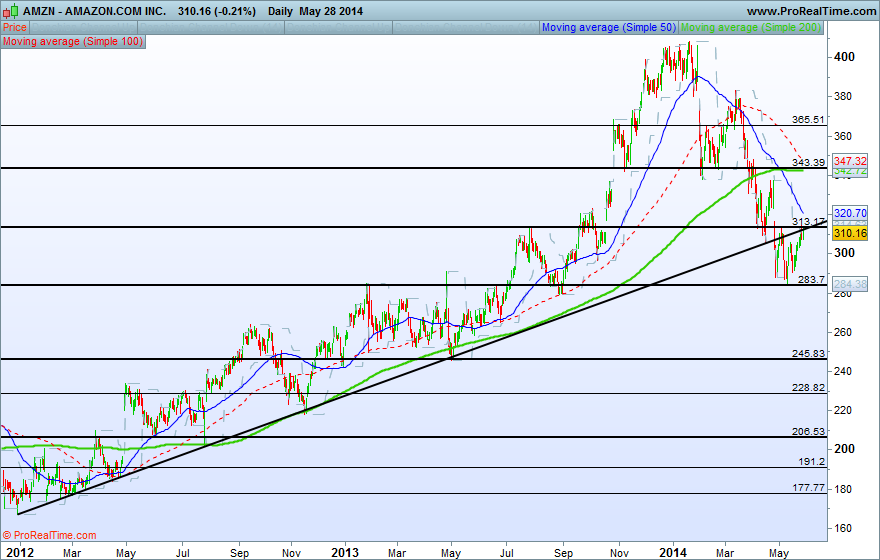
Task: Click the 2013 year label on time axis
Action: coord(345,553)
